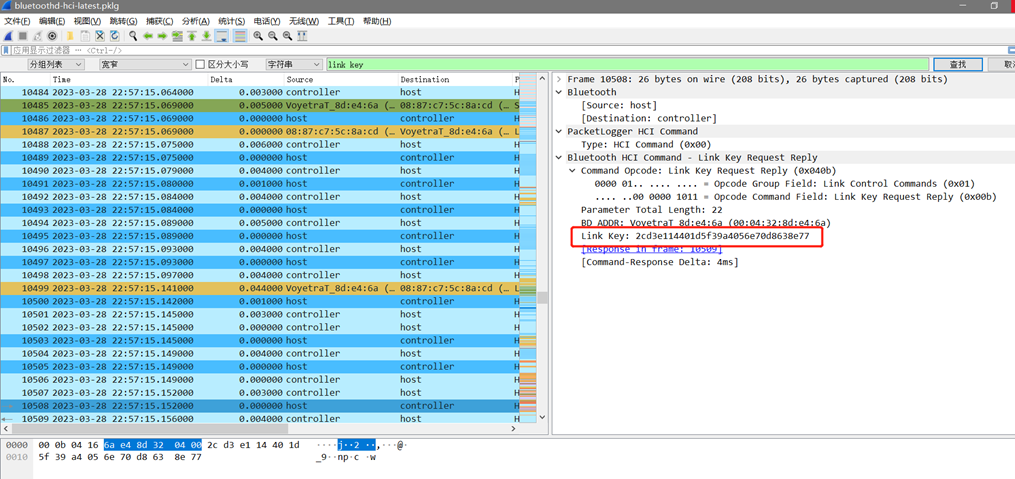Select the BD_ADDR VoyetraT field line
The image size is (1015, 479).
706,223
